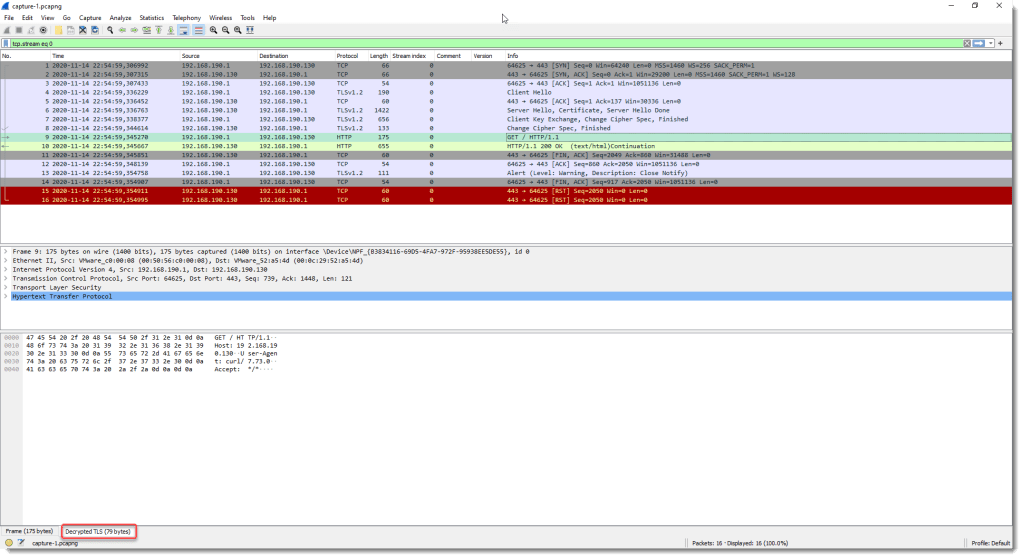Screen dimensions: 1023x559
Task: Toggle packet list colorization button
Action: pos(198,30)
